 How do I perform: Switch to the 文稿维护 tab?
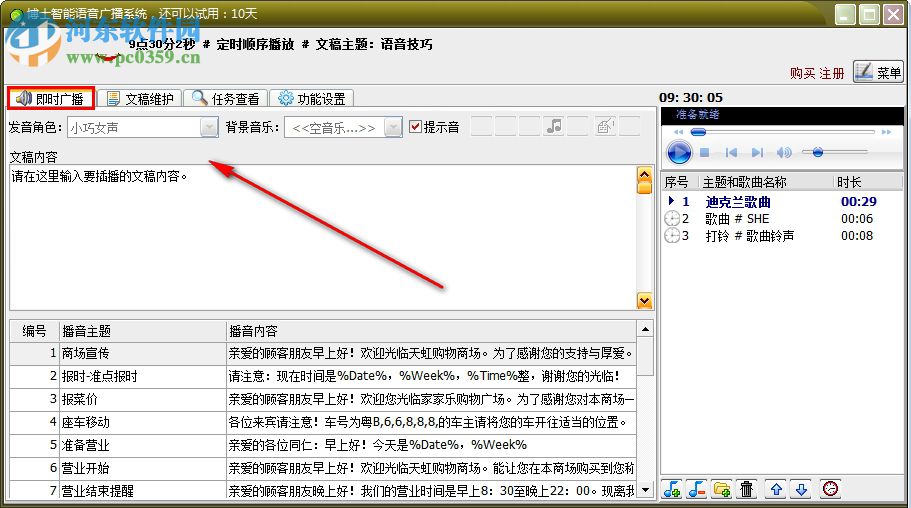(x=139, y=99)
